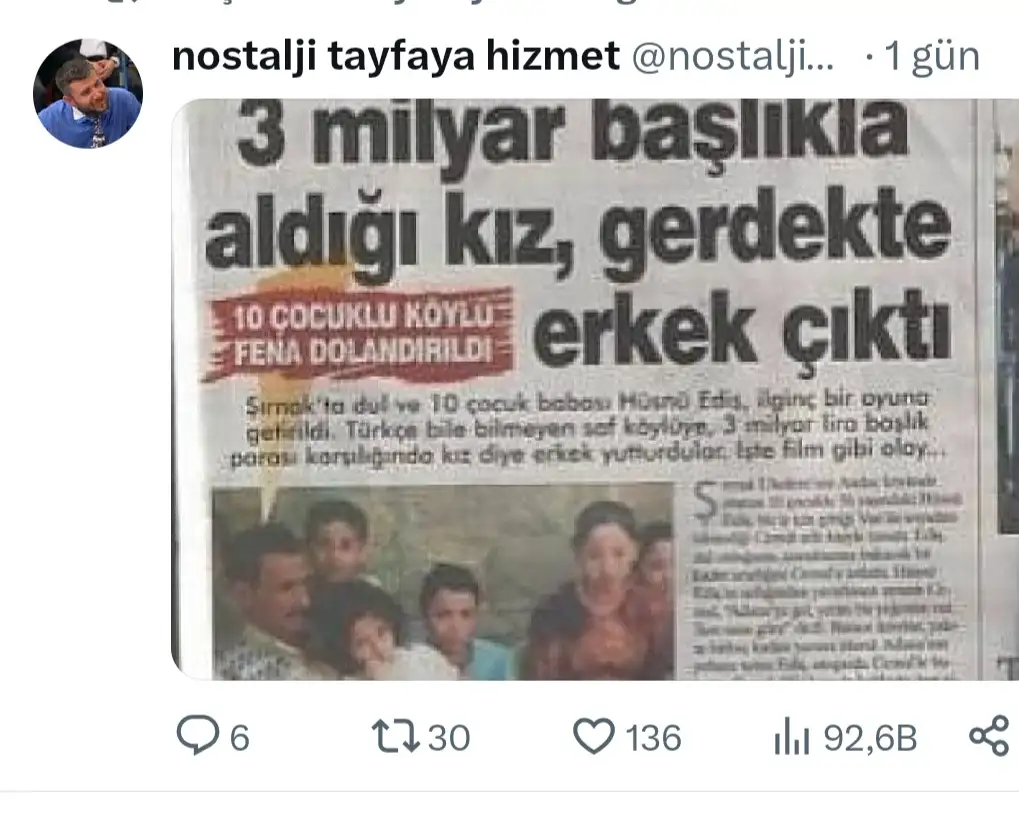
Task: Click the red '10 çocuklu köylü' banner
Action: (x=357, y=334)
